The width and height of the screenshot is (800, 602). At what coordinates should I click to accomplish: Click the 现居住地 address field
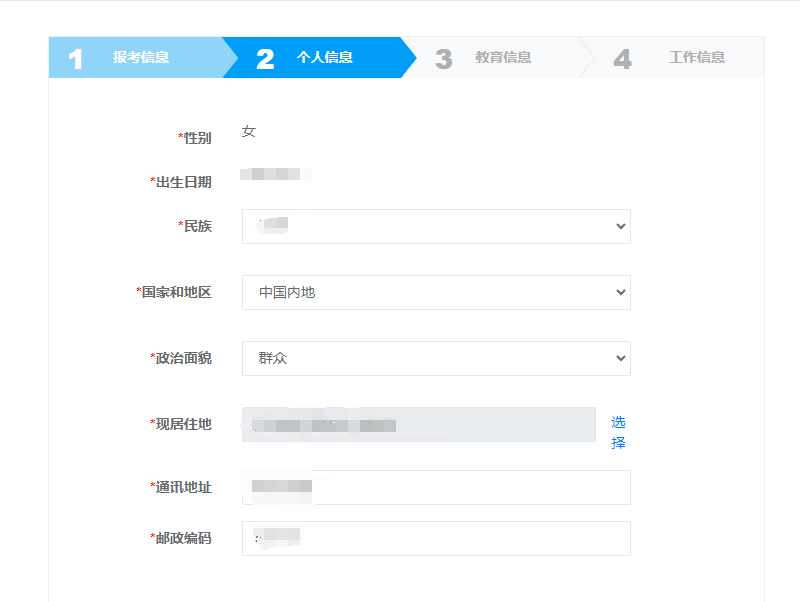419,424
